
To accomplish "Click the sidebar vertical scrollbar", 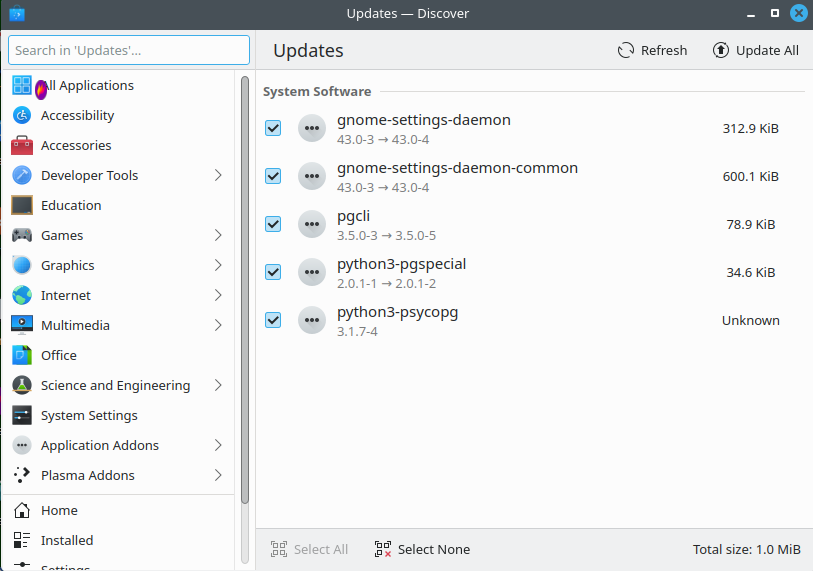I will coord(245,289).
